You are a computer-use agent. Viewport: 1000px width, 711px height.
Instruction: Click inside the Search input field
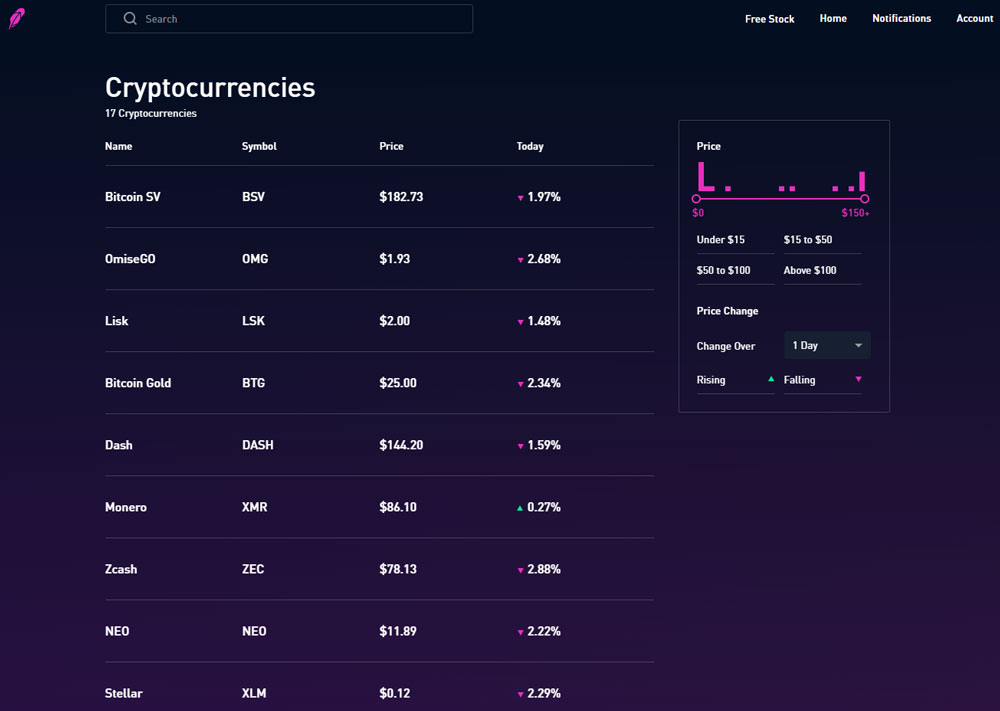coord(300,19)
